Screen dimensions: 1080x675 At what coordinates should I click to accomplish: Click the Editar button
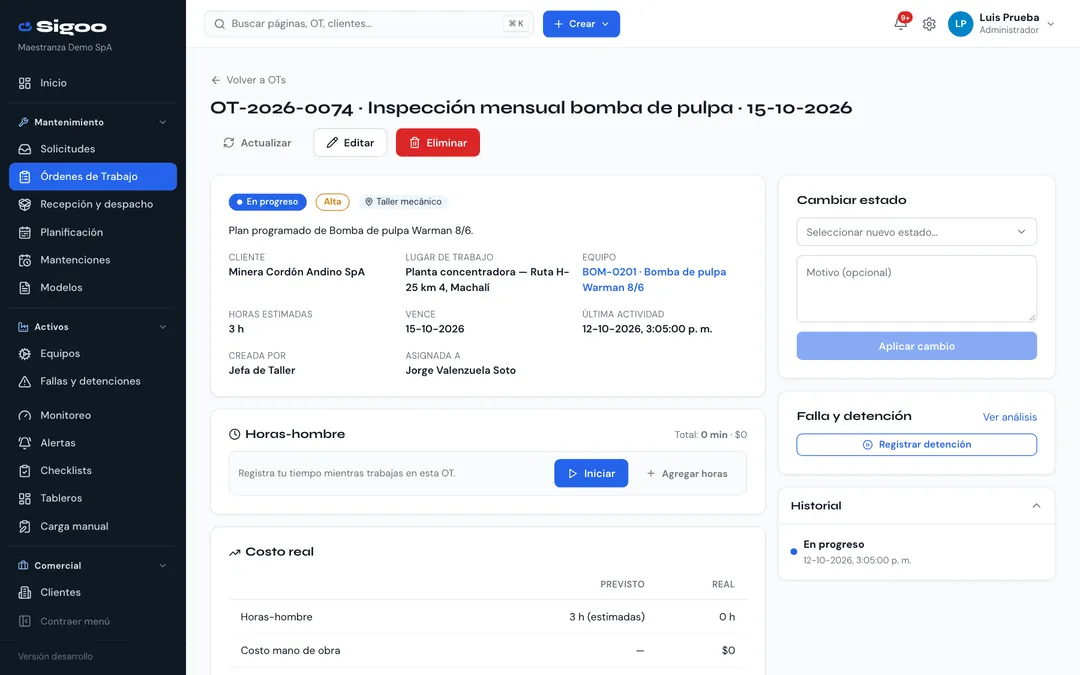pyautogui.click(x=350, y=143)
